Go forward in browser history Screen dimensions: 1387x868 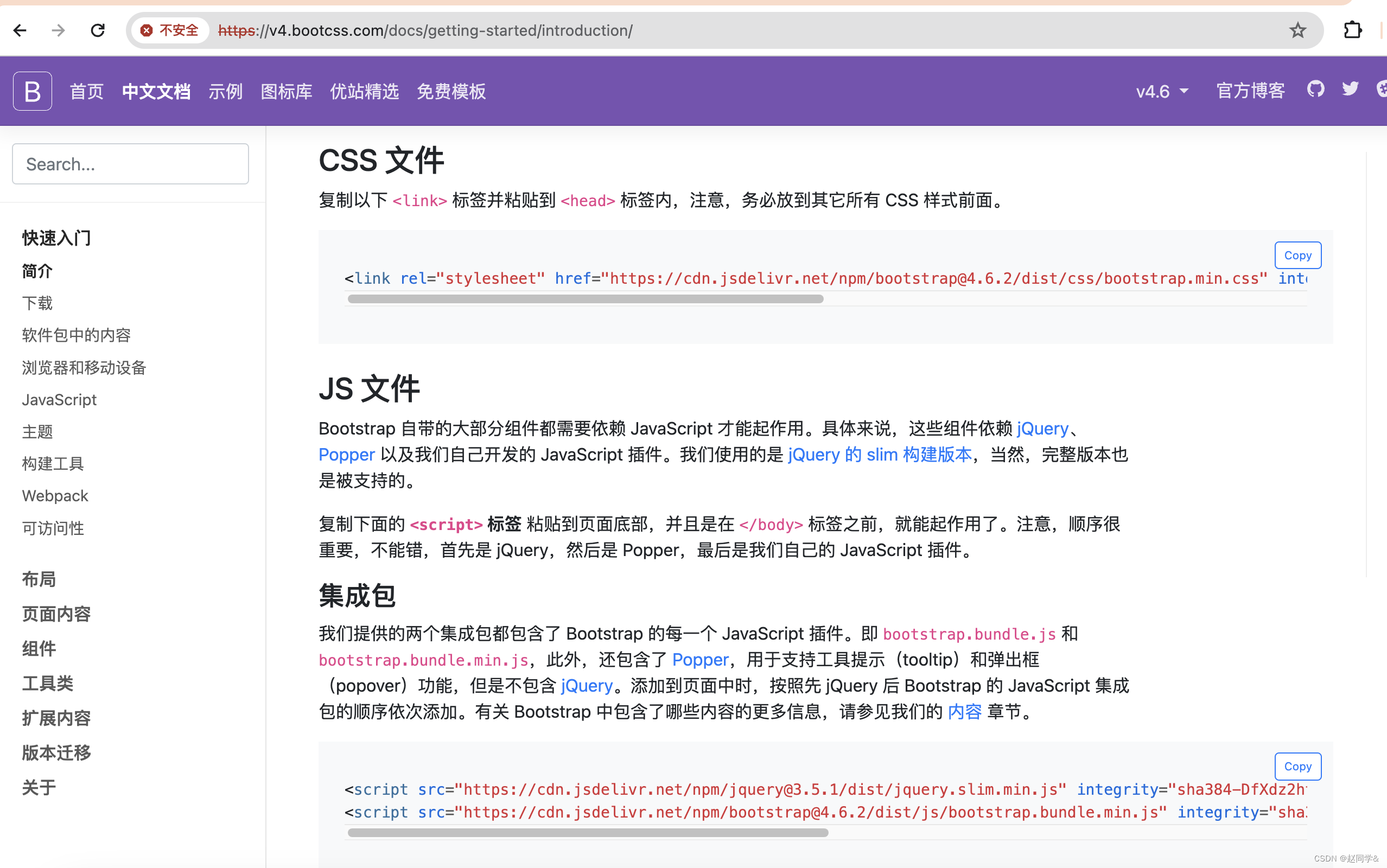click(x=58, y=30)
